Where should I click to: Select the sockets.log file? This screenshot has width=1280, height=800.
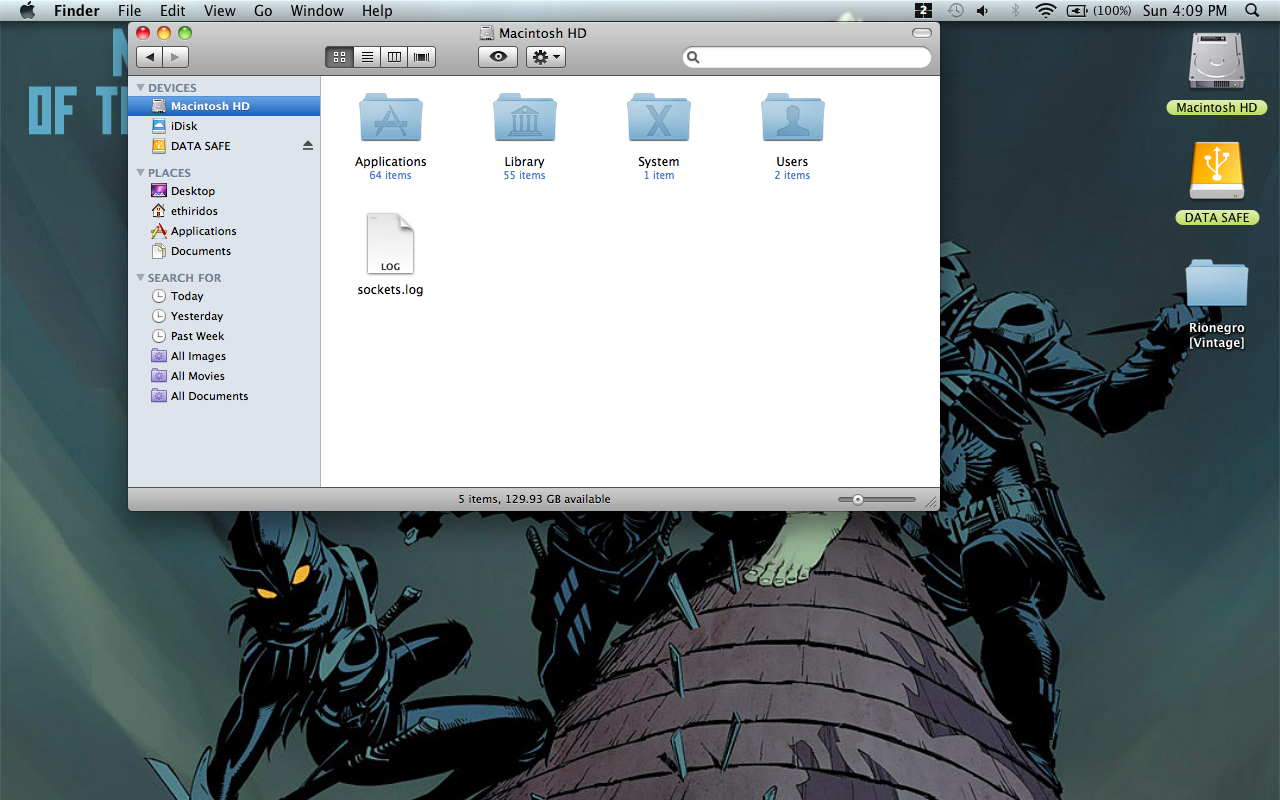[391, 244]
